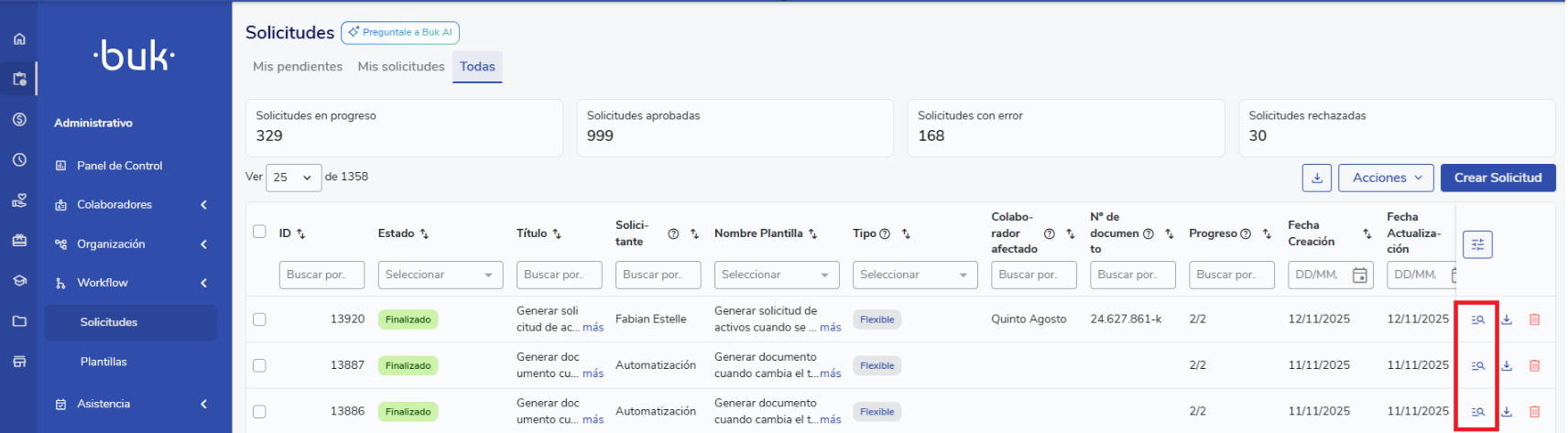Viewport: 1568px width, 433px height.
Task: Download request 13887 using its row icon
Action: [x=1507, y=365]
